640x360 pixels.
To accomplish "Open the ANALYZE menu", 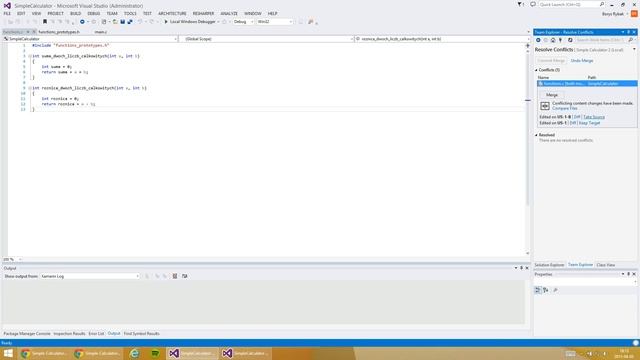I will (229, 13).
